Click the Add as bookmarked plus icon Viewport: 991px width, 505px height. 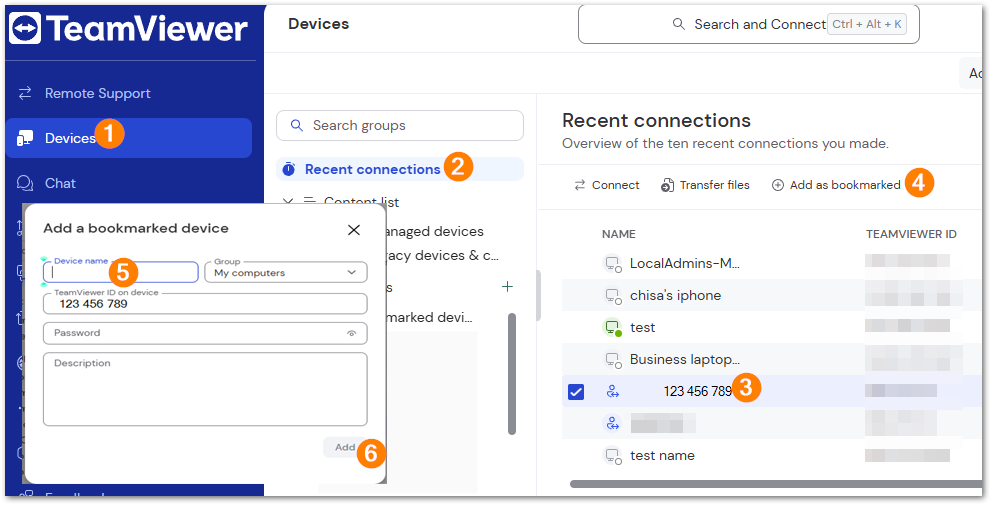point(778,185)
